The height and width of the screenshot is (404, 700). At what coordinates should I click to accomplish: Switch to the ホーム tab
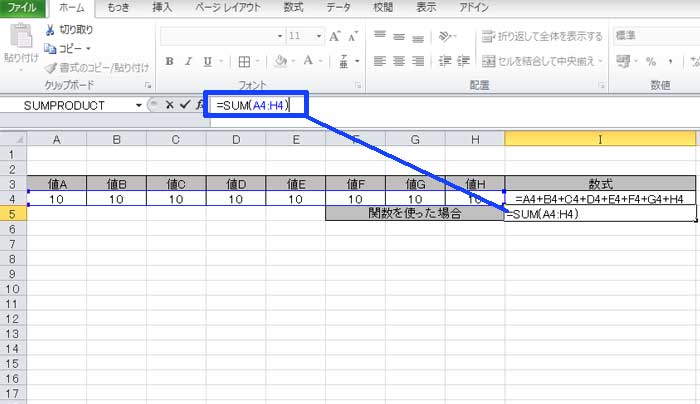tap(71, 8)
